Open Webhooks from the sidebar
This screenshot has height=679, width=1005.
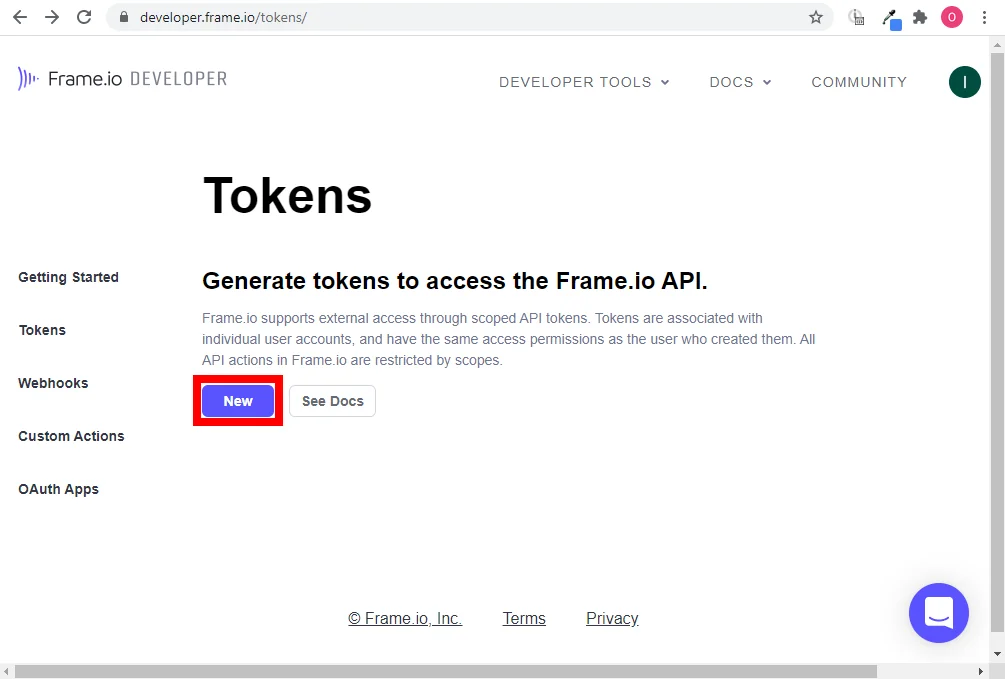[x=53, y=383]
